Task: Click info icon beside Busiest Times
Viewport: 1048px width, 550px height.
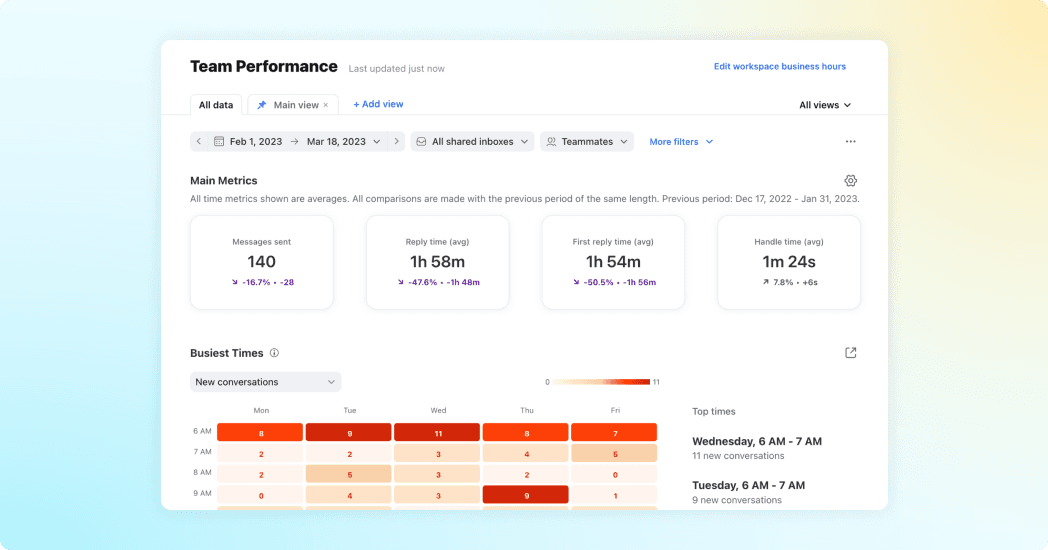Action: (x=274, y=353)
